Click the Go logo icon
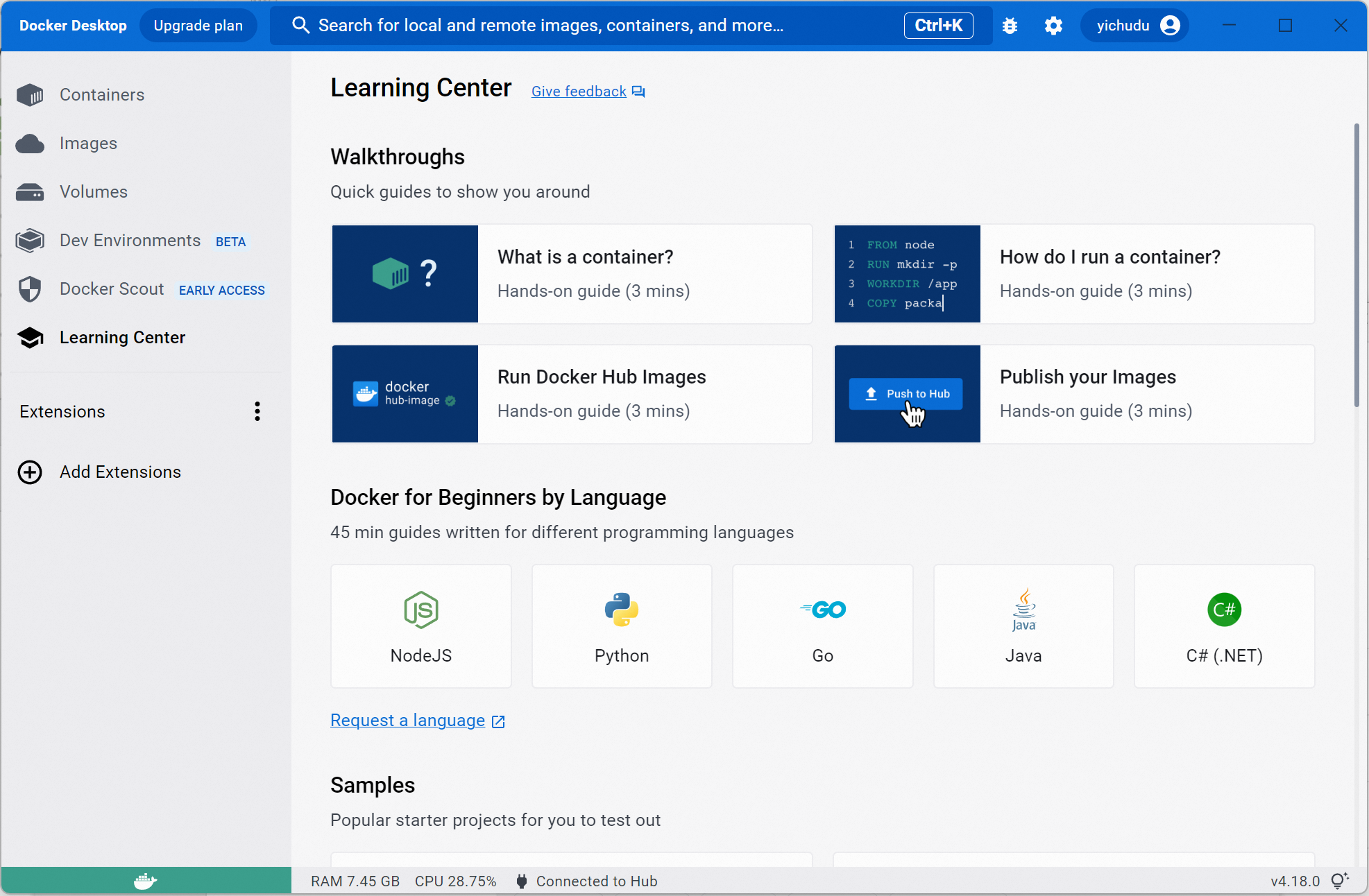 click(x=823, y=610)
